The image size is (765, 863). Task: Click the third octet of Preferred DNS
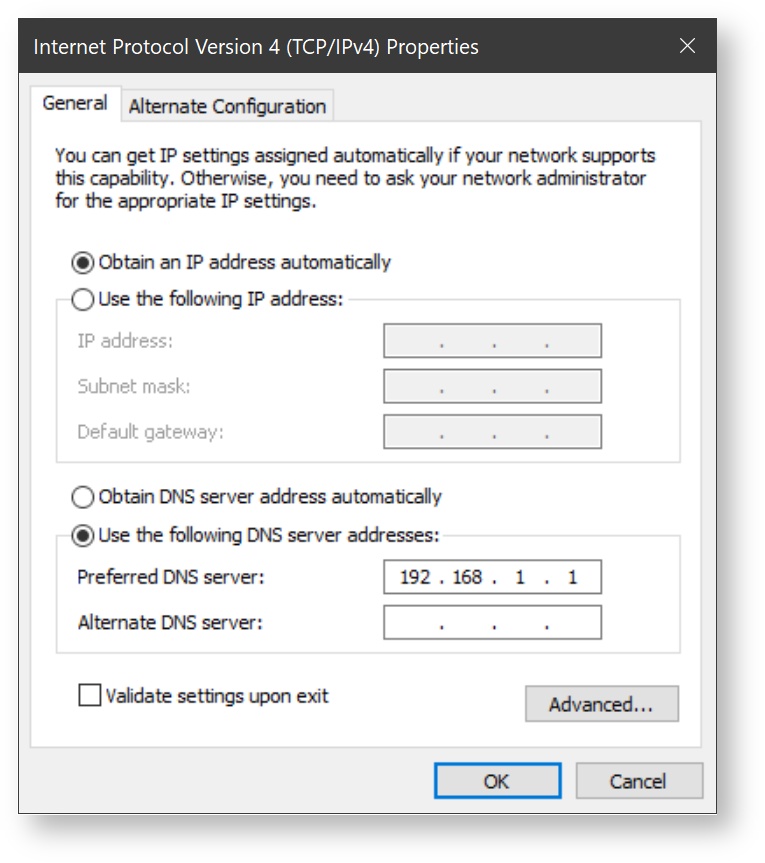click(520, 578)
